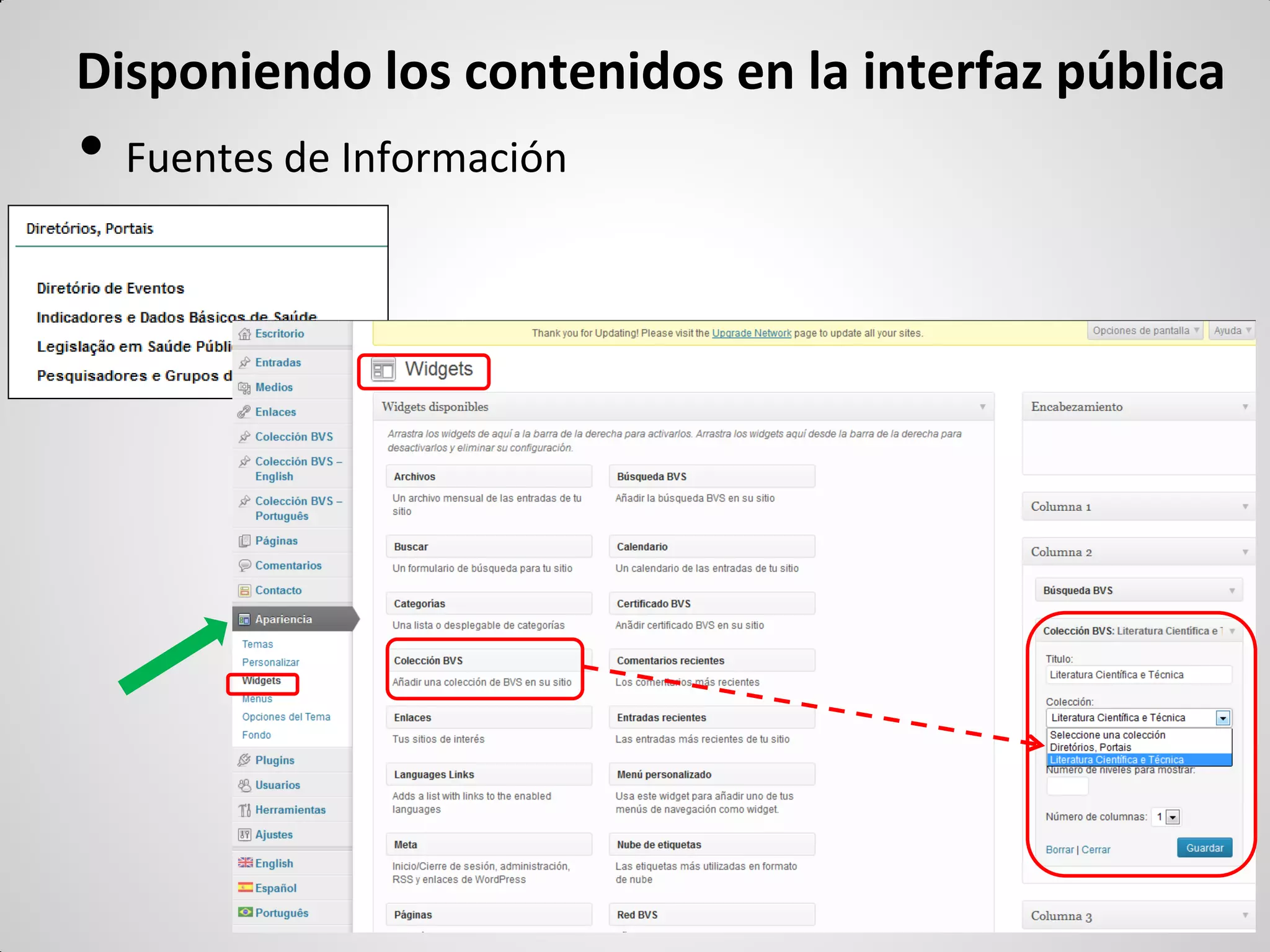Click the Número de niveles input field

click(x=1067, y=786)
